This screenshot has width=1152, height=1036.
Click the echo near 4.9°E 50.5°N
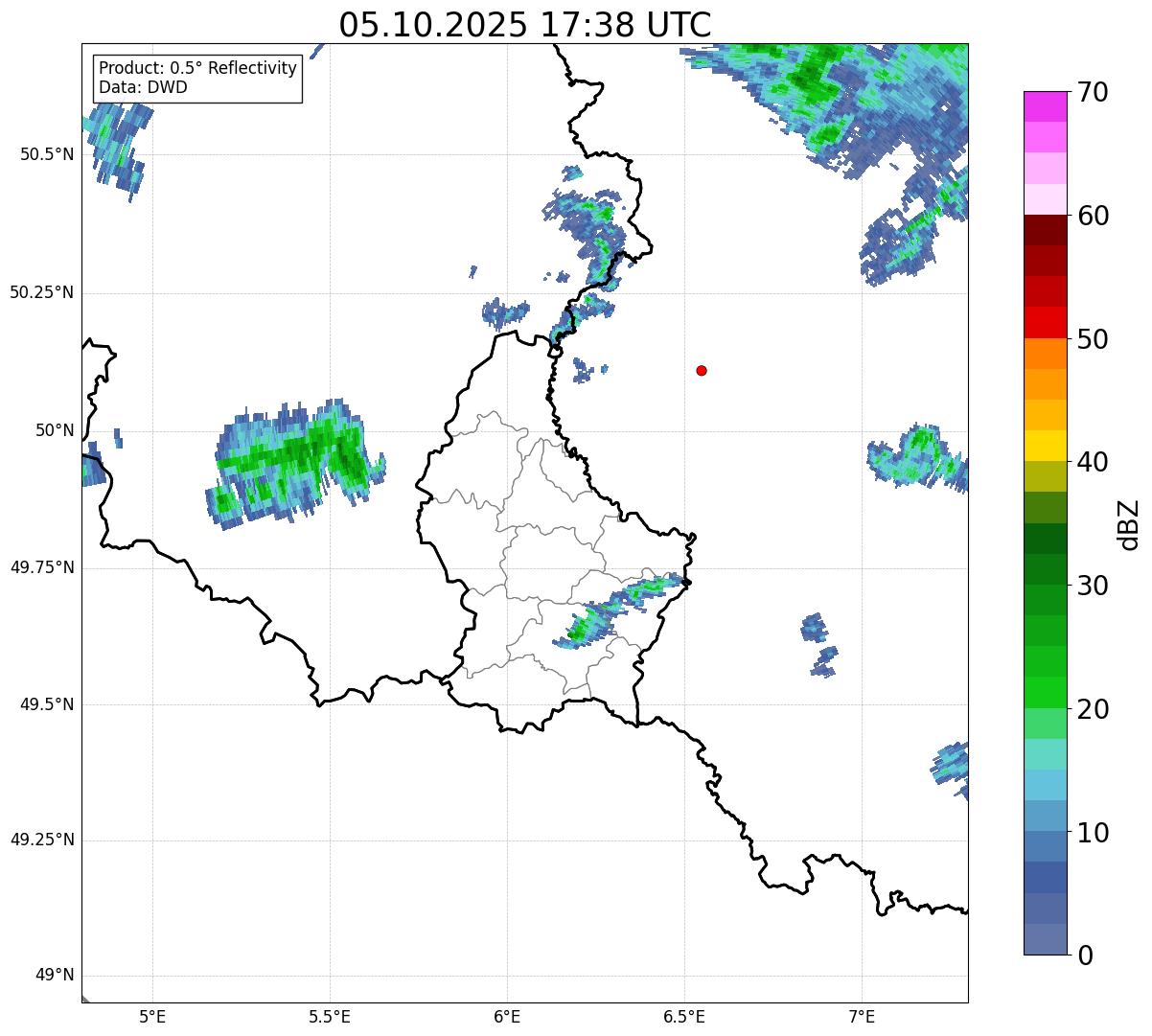tap(117, 149)
